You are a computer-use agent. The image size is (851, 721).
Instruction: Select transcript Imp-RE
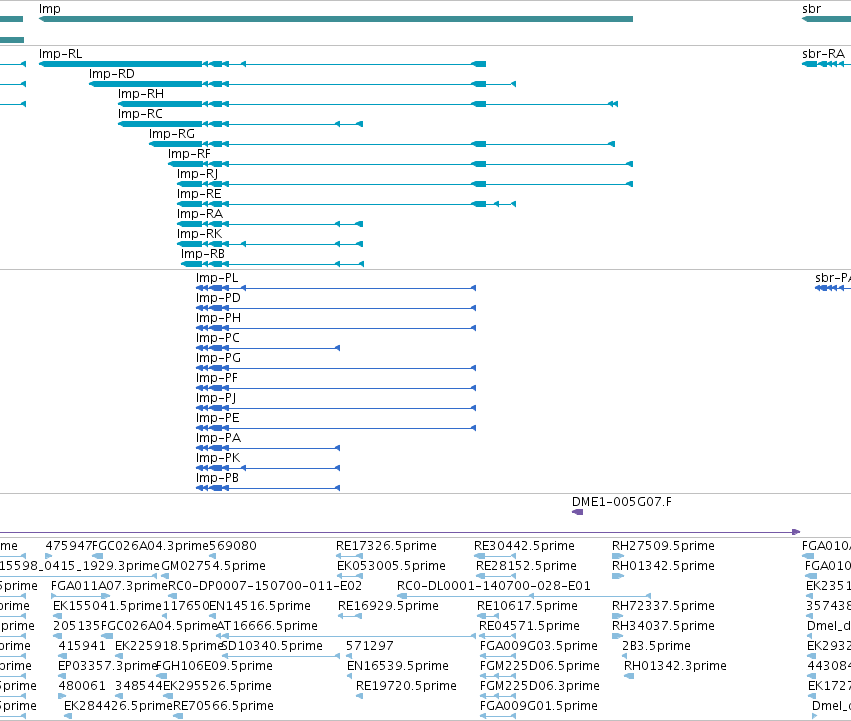[x=199, y=194]
